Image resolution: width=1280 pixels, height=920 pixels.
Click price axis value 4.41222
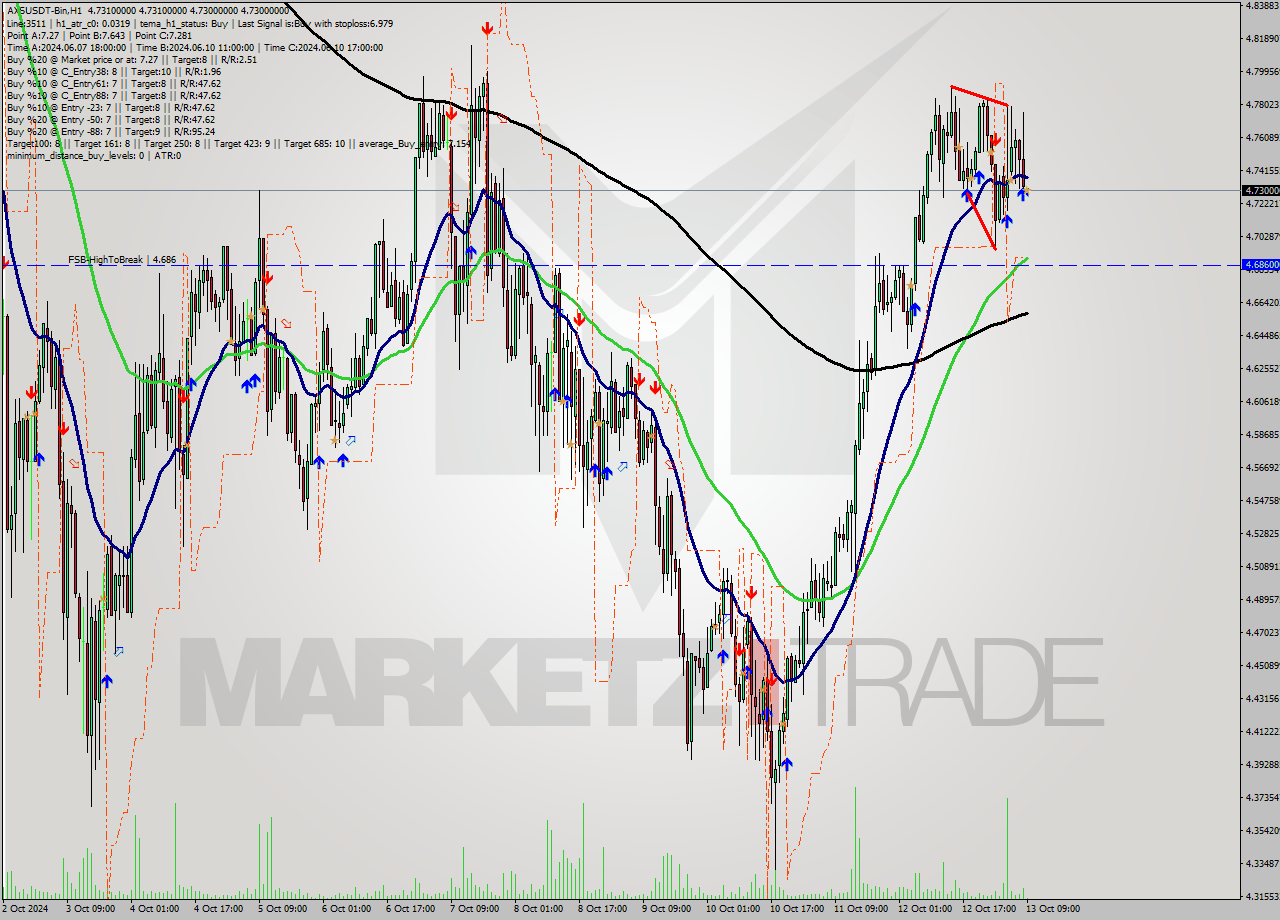[x=1262, y=731]
